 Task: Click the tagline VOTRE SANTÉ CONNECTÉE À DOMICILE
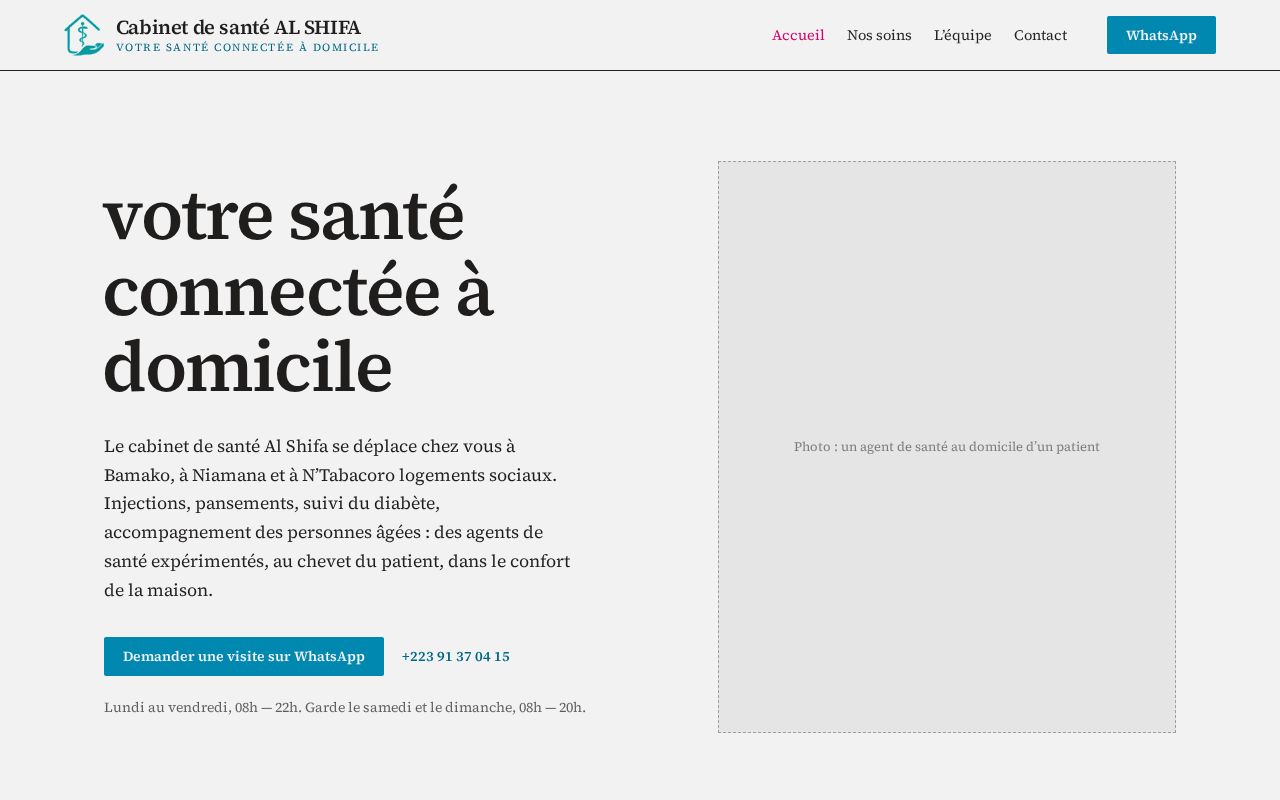(247, 47)
